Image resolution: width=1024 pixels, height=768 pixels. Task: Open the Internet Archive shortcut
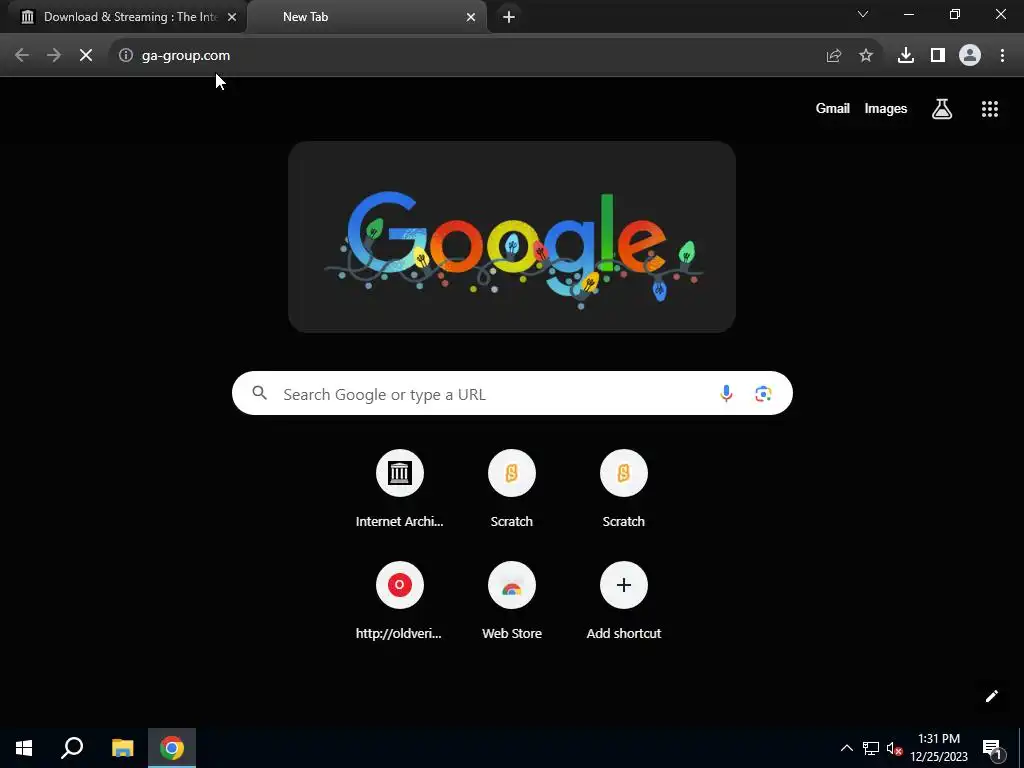(400, 489)
